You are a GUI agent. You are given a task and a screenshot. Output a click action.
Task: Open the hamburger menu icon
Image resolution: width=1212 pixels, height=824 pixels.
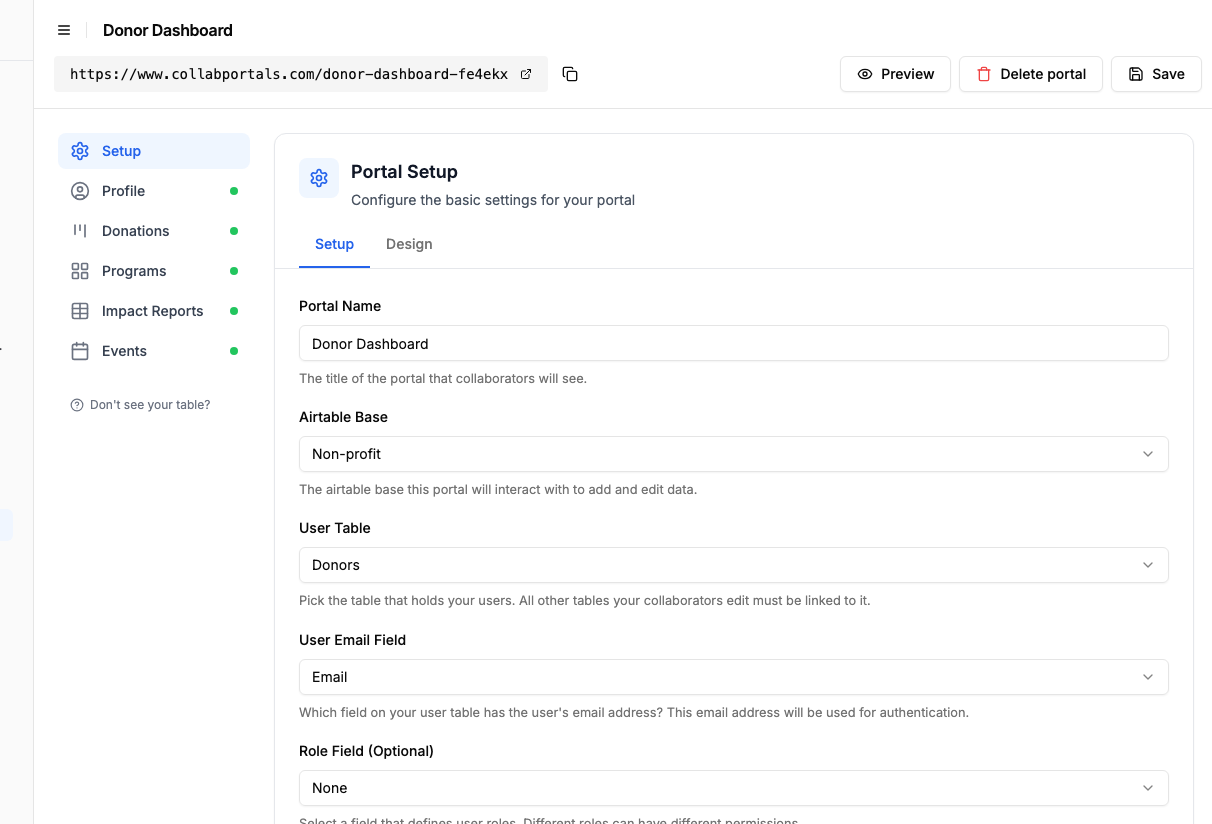[64, 30]
